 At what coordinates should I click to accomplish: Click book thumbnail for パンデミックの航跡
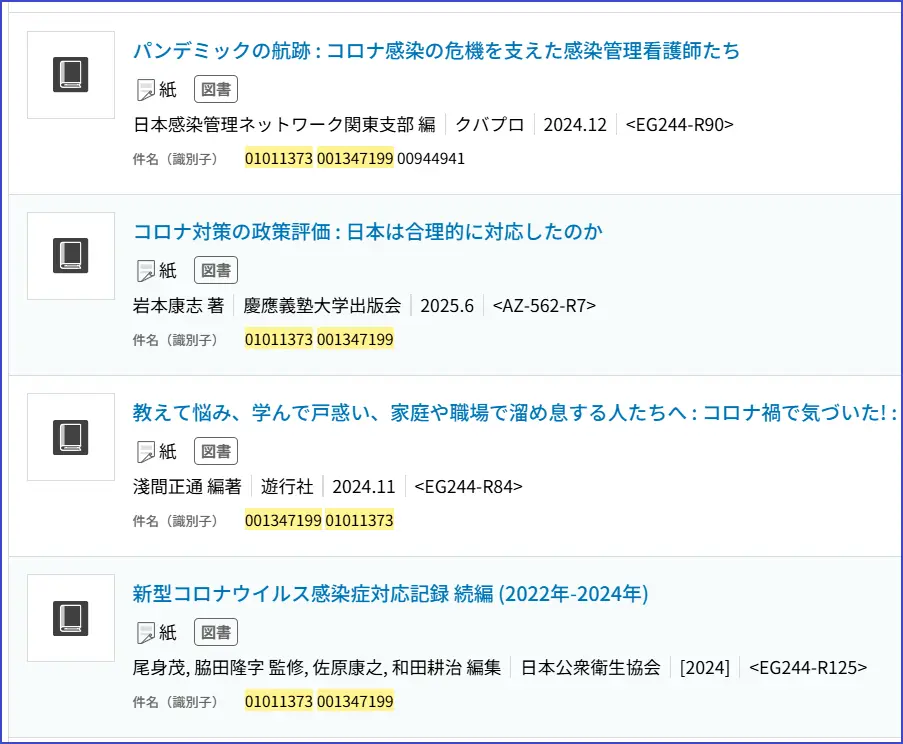[71, 75]
